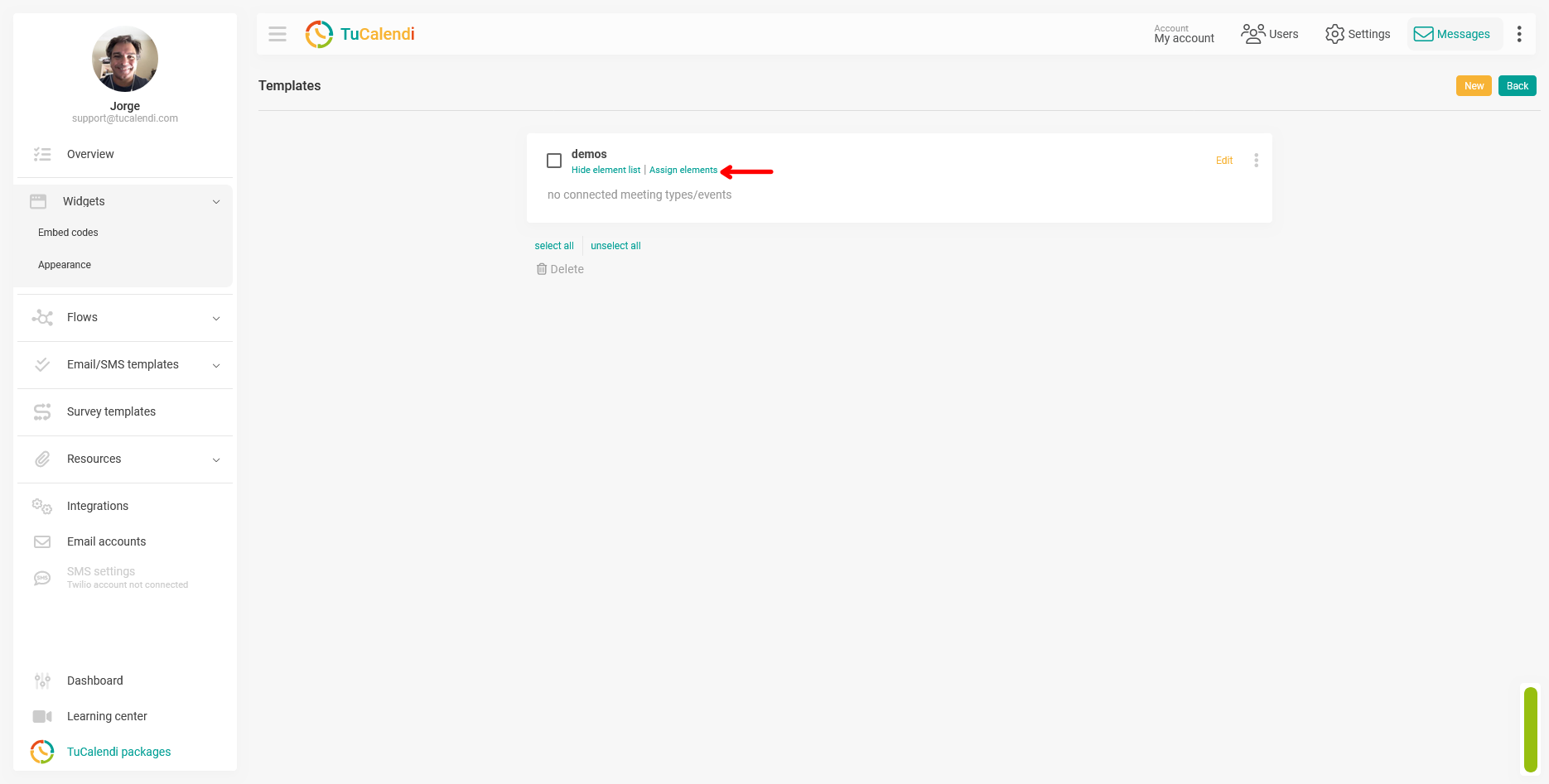This screenshot has width=1549, height=784.
Task: Click the Resources paperclip icon
Action: click(42, 459)
